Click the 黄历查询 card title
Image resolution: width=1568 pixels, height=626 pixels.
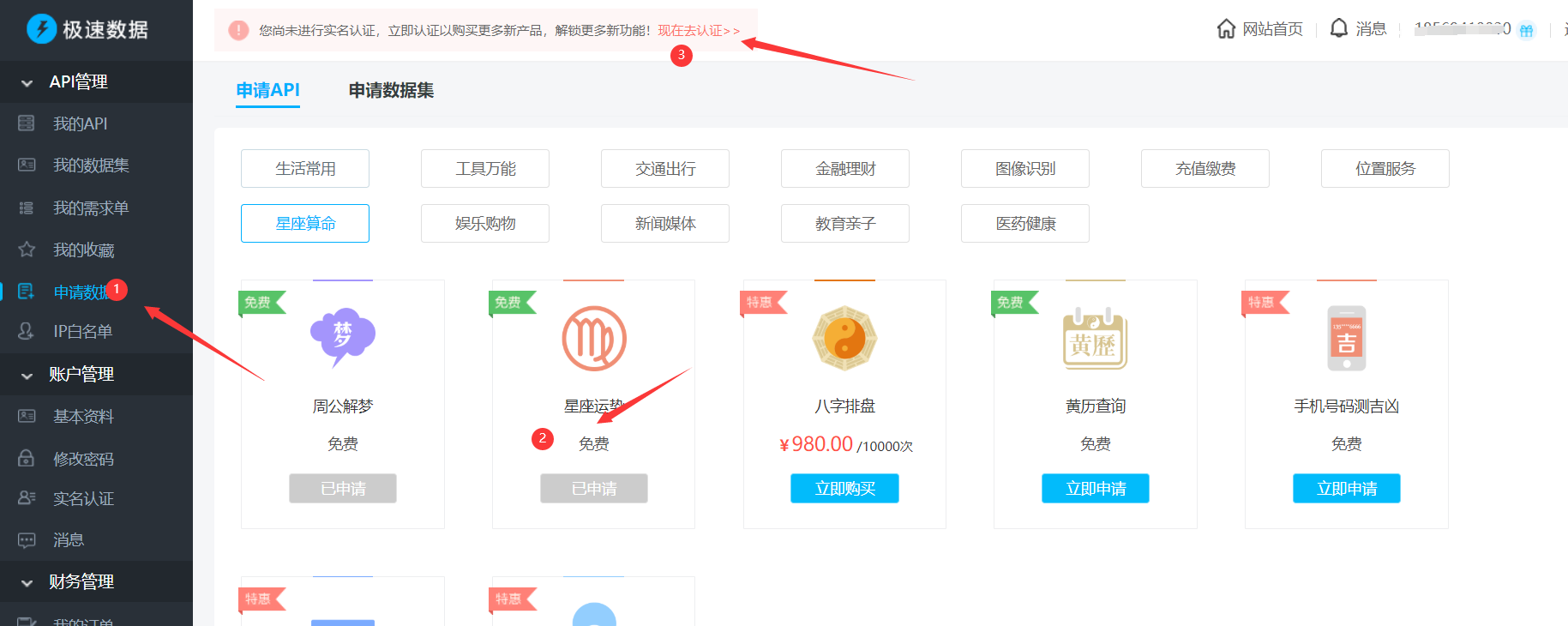point(1096,406)
